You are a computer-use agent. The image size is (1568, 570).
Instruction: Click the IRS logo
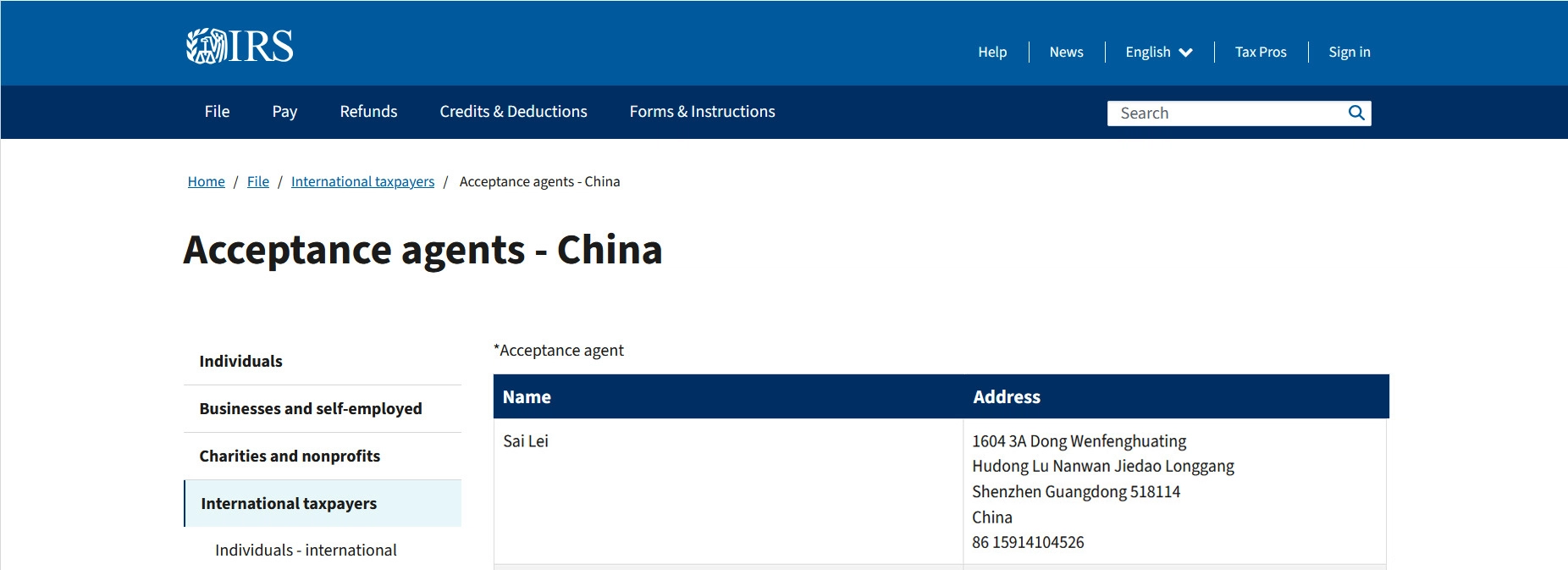point(240,46)
